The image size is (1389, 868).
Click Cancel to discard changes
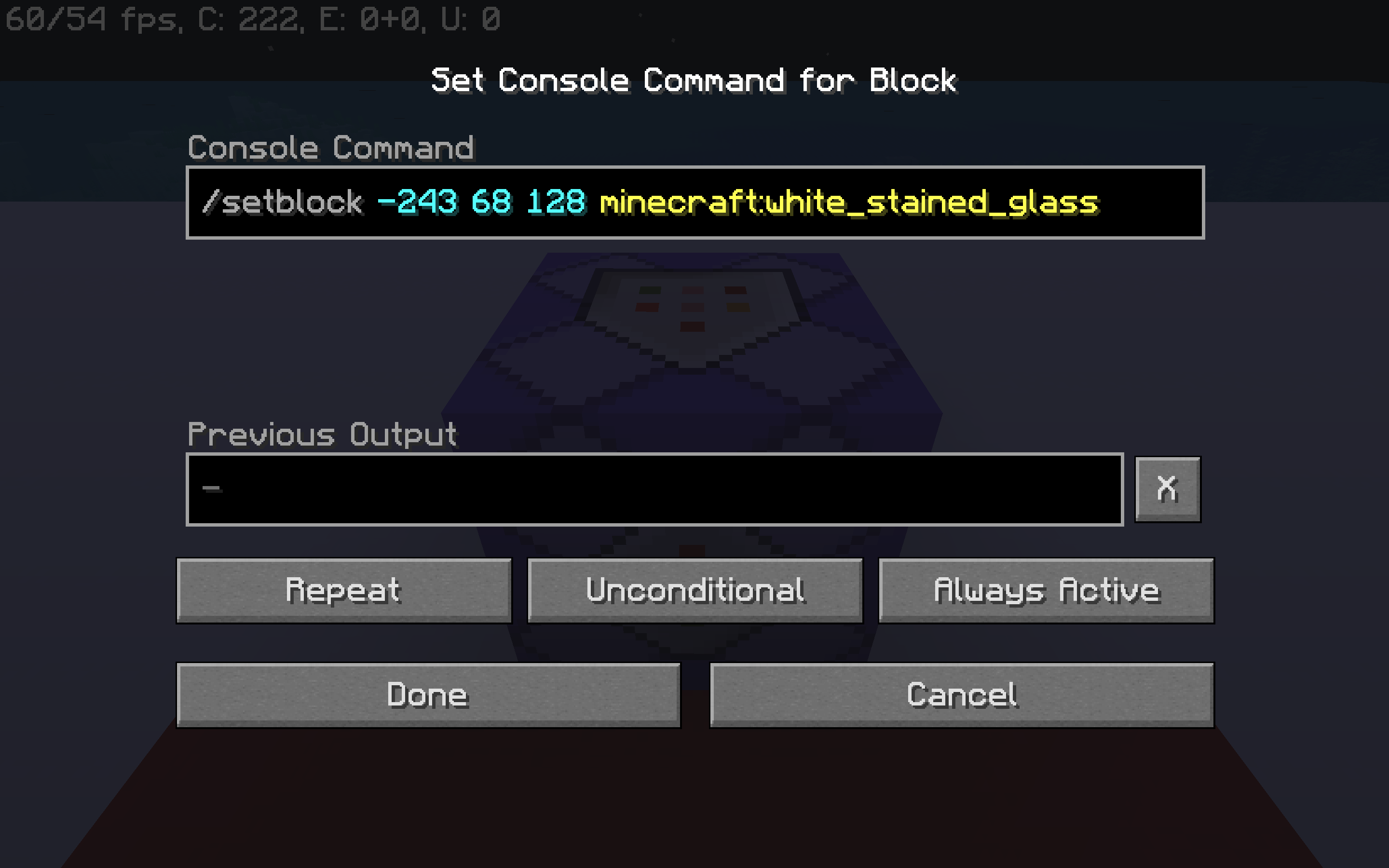(960, 694)
